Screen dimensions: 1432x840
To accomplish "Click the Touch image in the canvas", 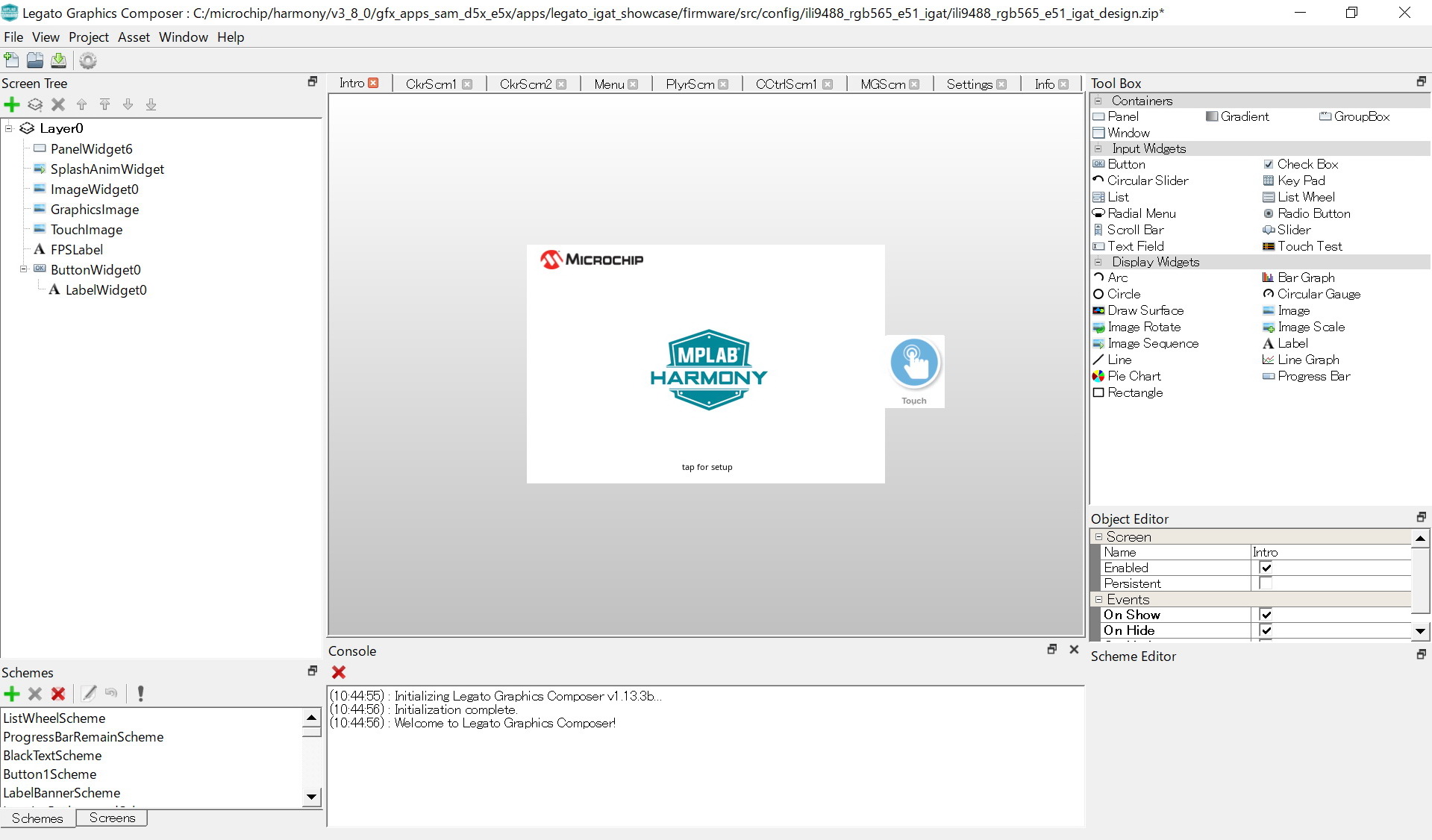I will coord(915,371).
